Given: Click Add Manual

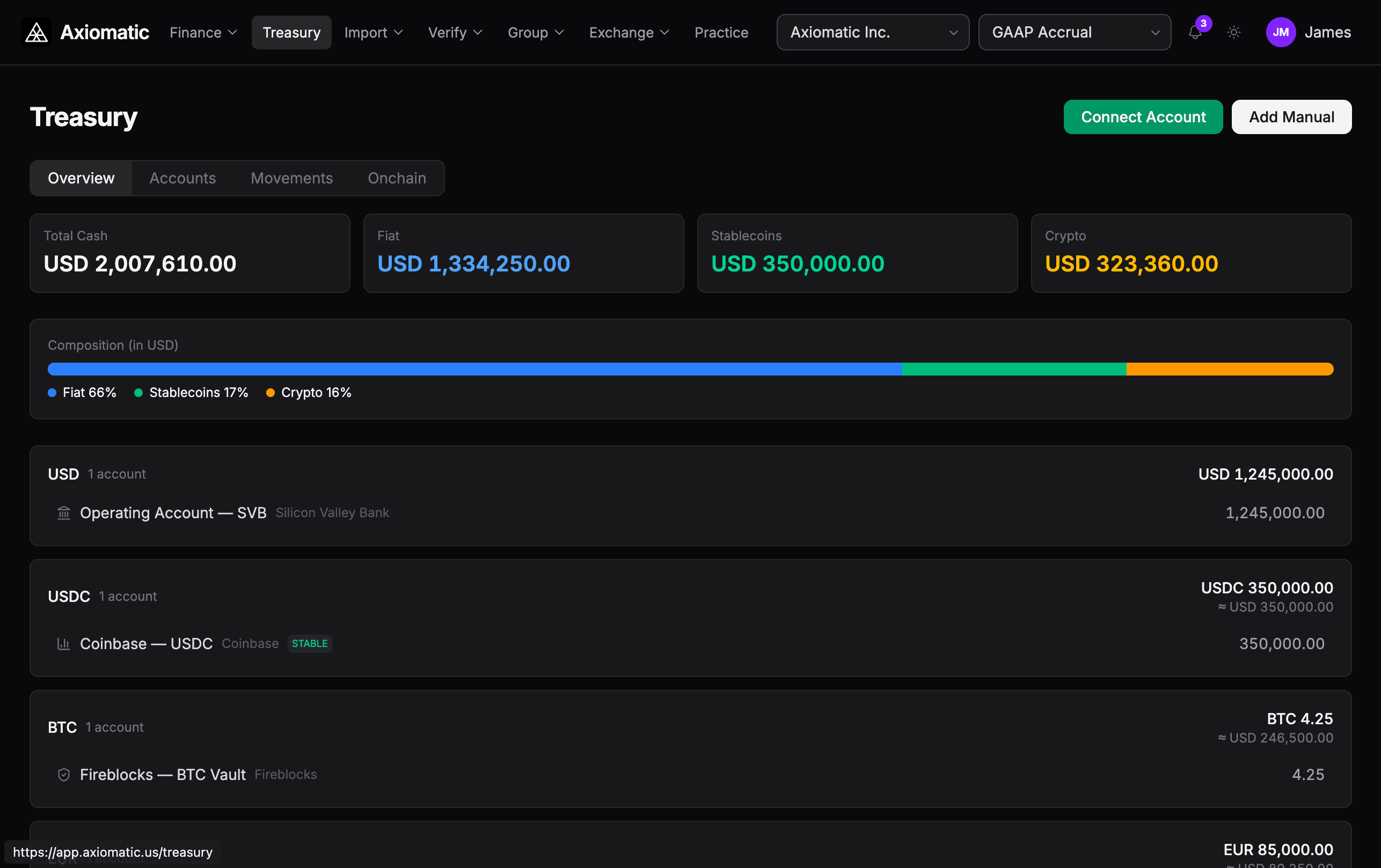Looking at the screenshot, I should coord(1291,117).
